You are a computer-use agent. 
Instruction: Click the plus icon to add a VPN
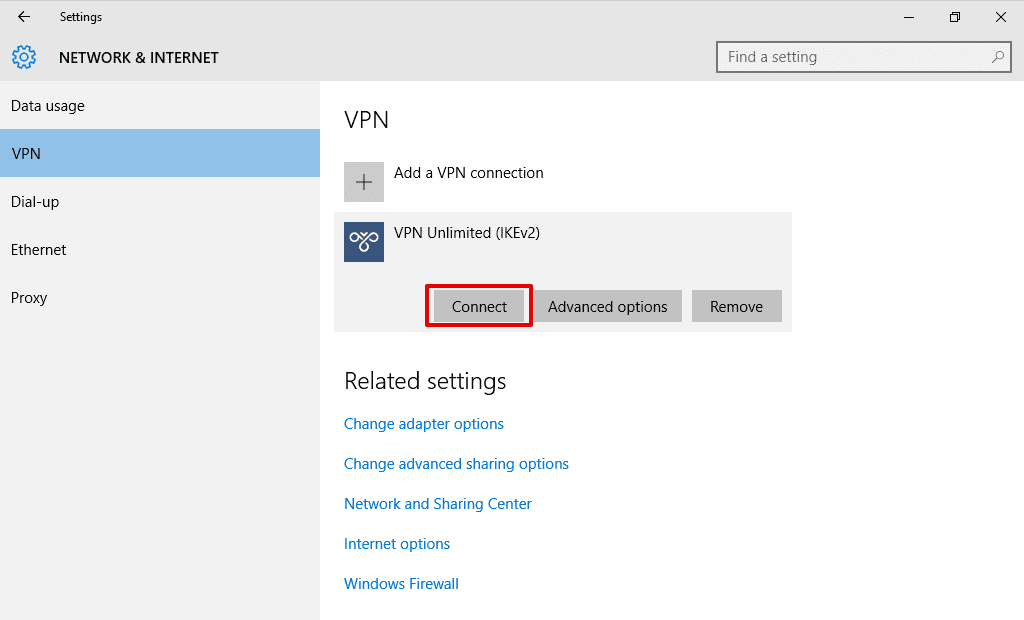[364, 181]
